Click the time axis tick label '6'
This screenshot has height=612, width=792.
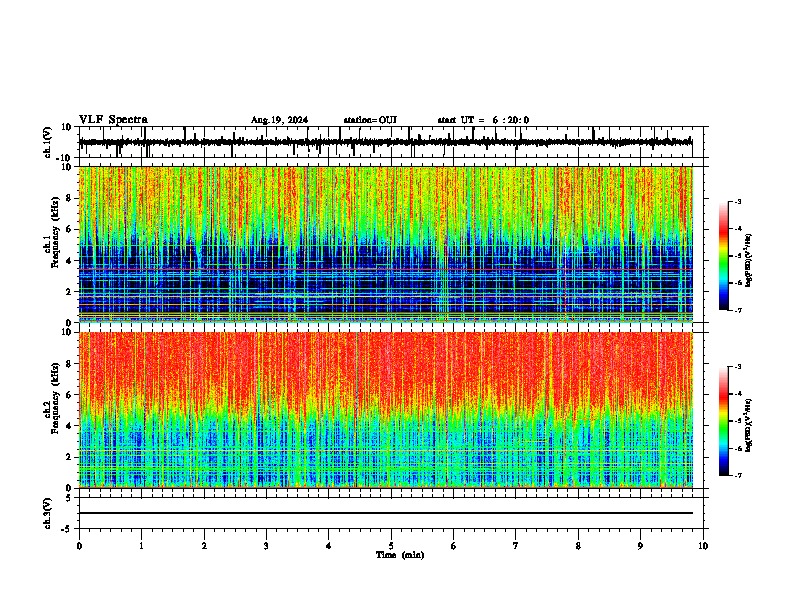pyautogui.click(x=454, y=546)
